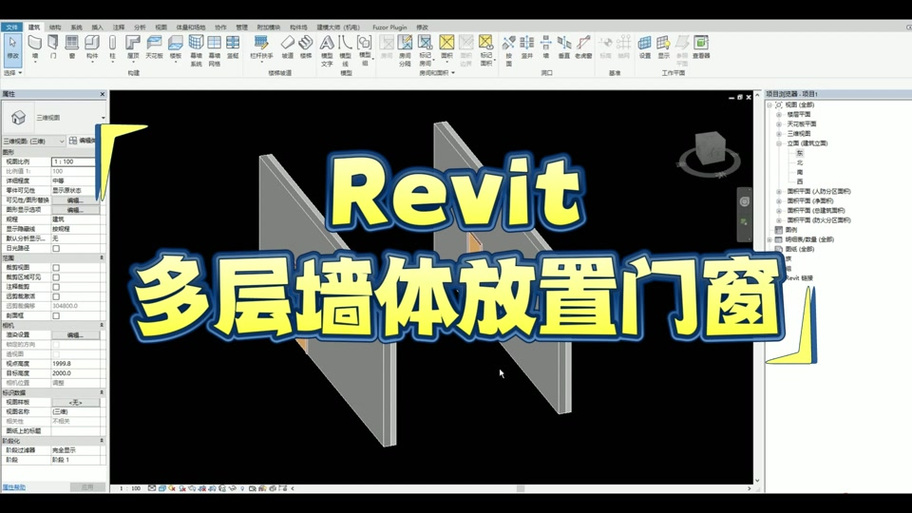912x513 pixels.
Task: Click the 视图比例 1:100 field
Action: click(73, 162)
